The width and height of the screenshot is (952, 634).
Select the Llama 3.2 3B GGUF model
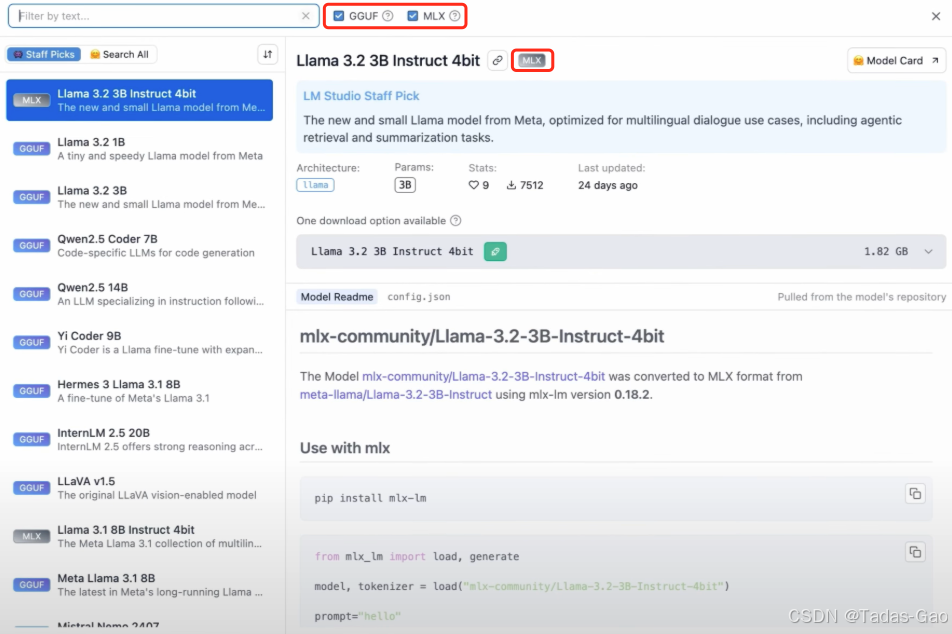140,197
